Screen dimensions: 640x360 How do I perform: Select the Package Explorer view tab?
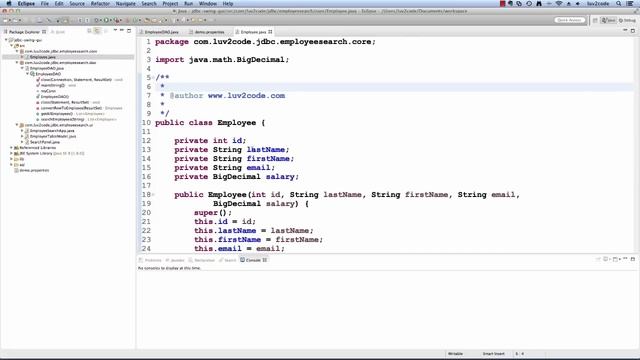pyautogui.click(x=24, y=31)
